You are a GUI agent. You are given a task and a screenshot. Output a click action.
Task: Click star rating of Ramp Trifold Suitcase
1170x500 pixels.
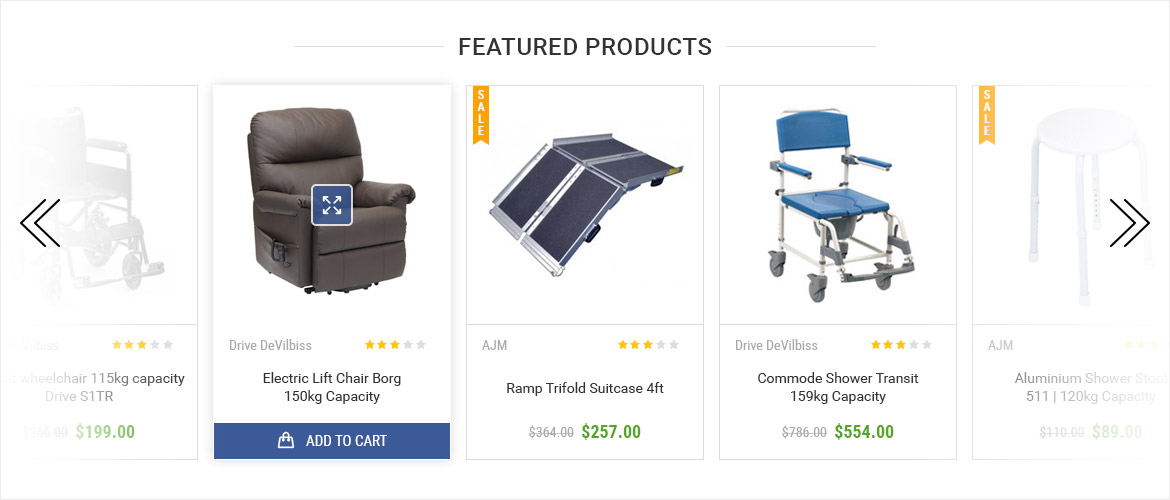(648, 345)
